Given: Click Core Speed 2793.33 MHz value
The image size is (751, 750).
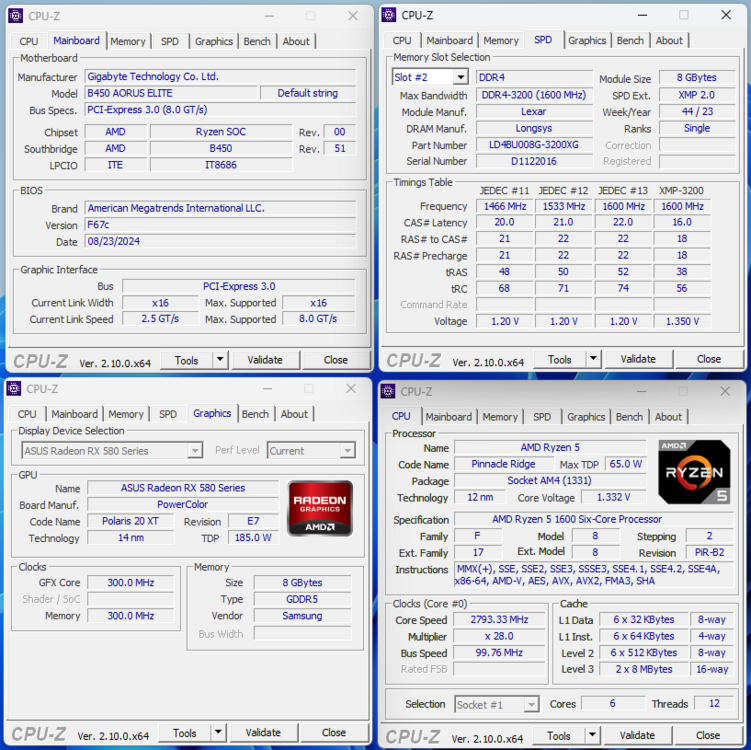Looking at the screenshot, I should (x=499, y=620).
